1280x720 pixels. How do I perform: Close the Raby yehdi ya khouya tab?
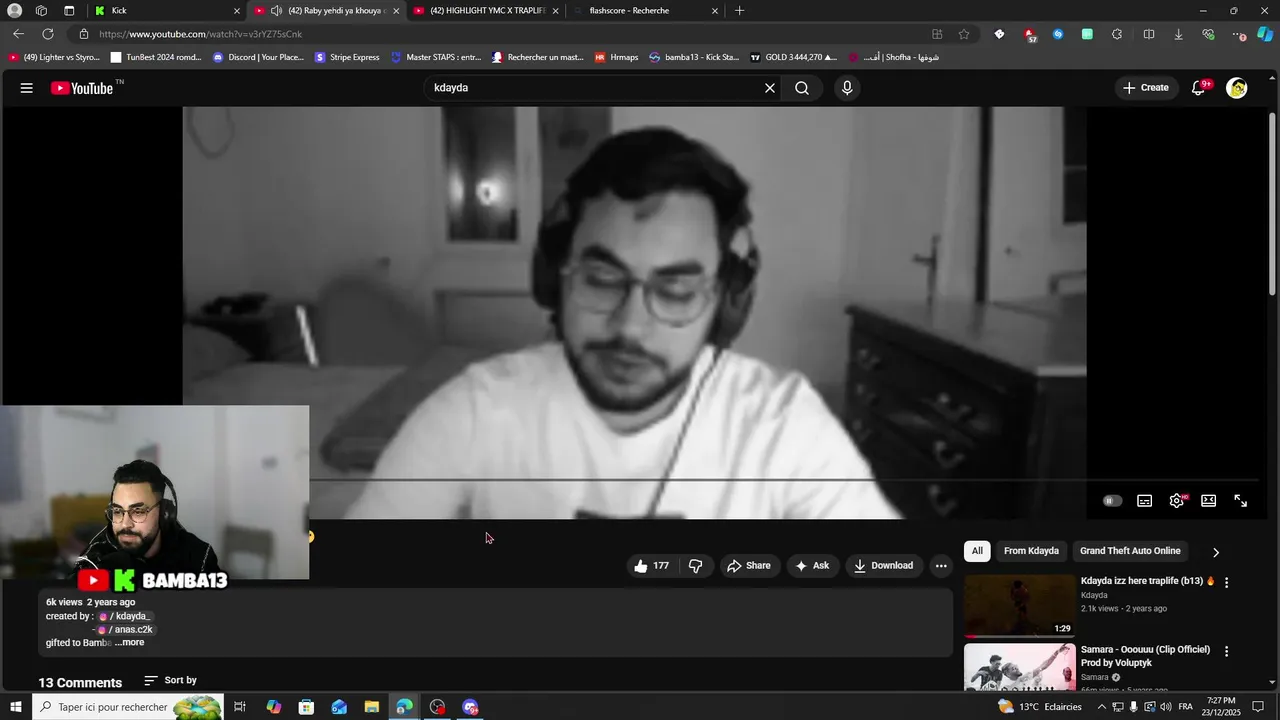pos(396,11)
